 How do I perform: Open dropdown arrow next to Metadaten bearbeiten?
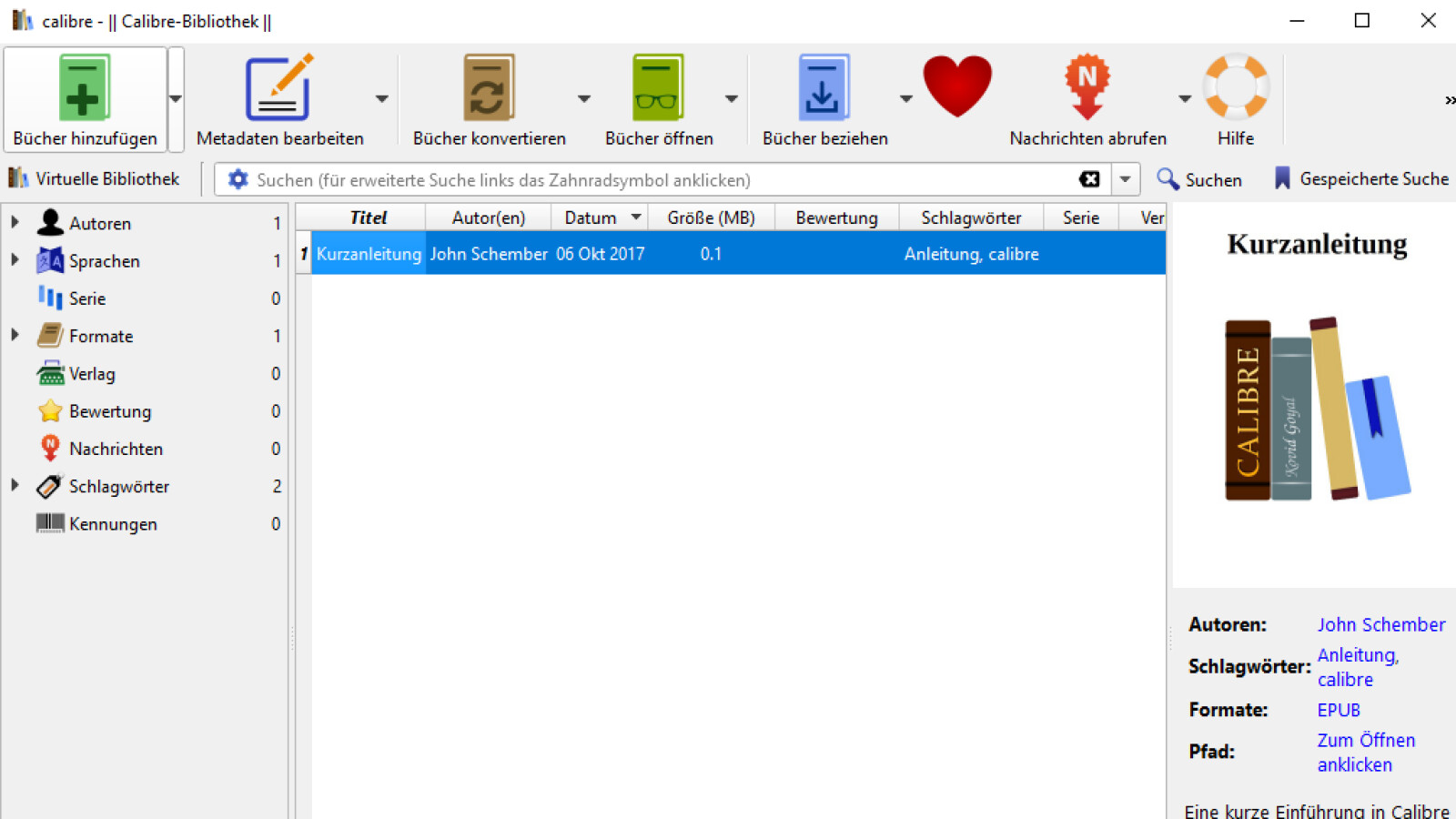[x=381, y=98]
